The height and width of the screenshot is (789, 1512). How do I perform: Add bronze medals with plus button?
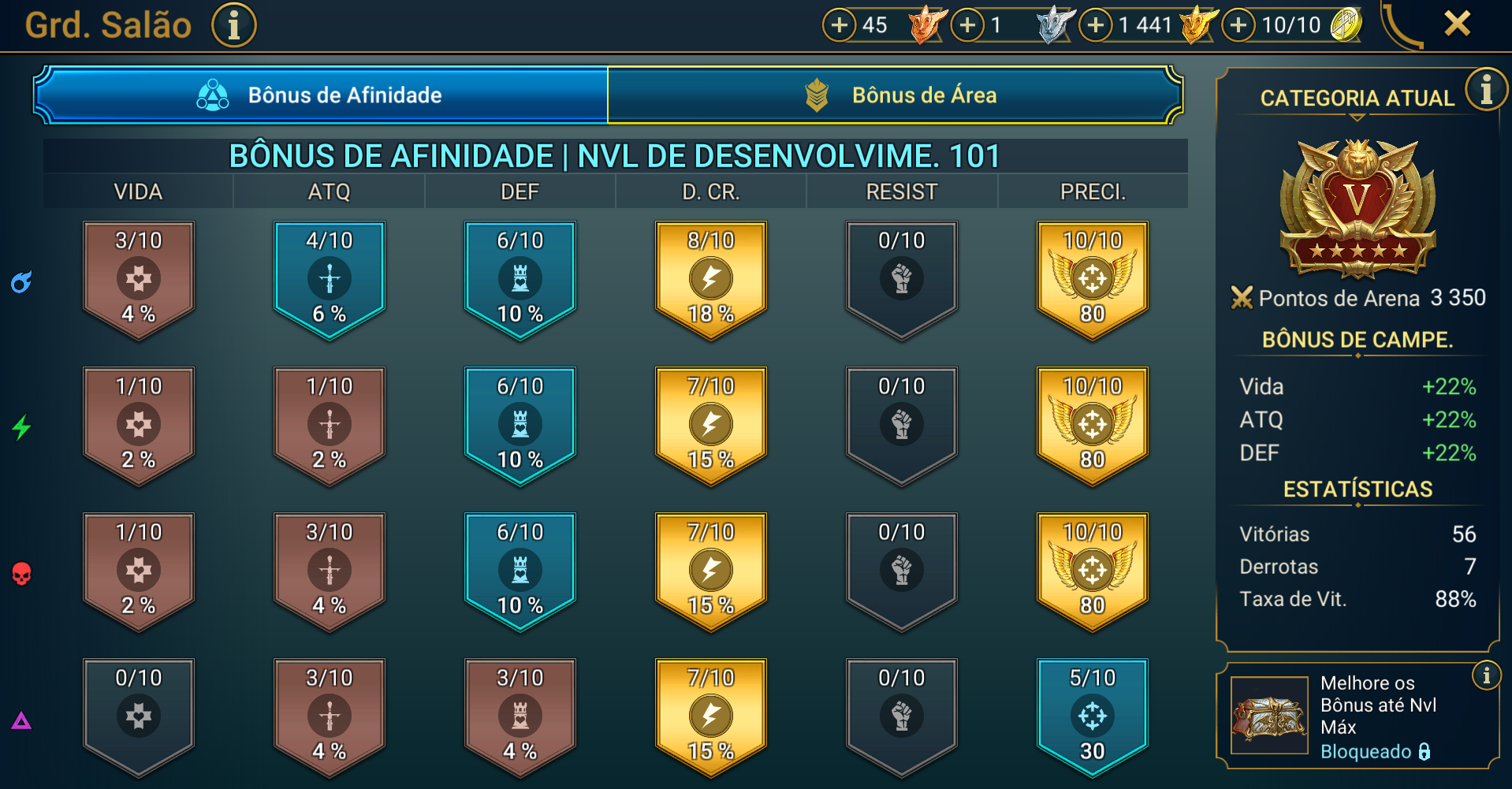tap(840, 25)
